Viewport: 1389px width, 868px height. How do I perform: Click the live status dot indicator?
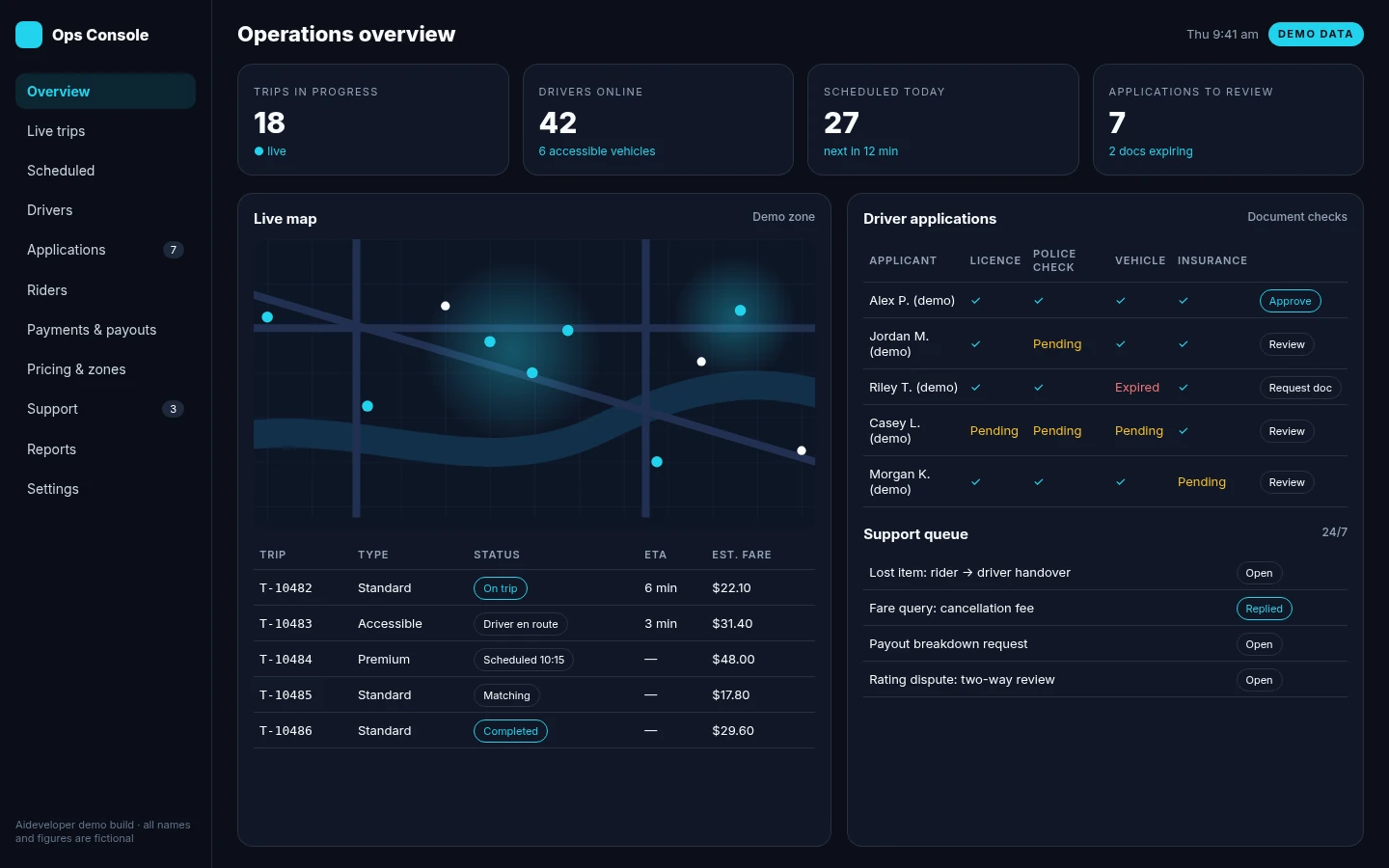(x=259, y=151)
